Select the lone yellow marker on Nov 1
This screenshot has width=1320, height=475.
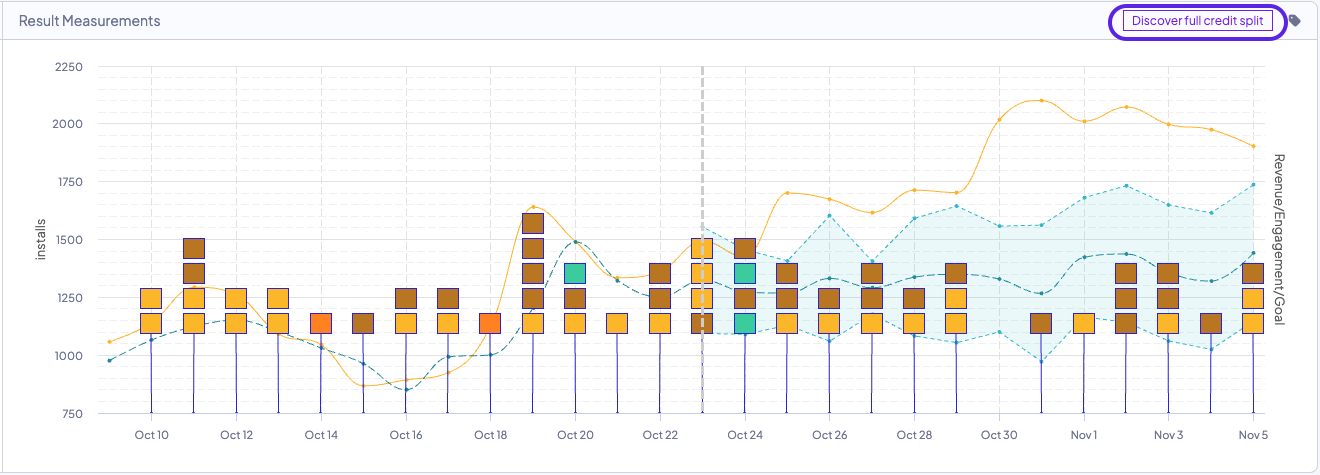coord(1083,323)
